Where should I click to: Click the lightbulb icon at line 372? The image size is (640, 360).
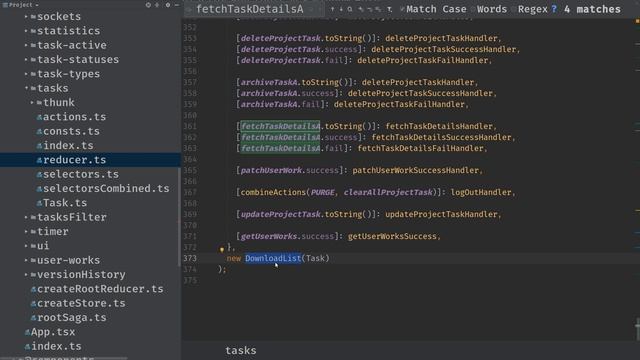(x=222, y=249)
